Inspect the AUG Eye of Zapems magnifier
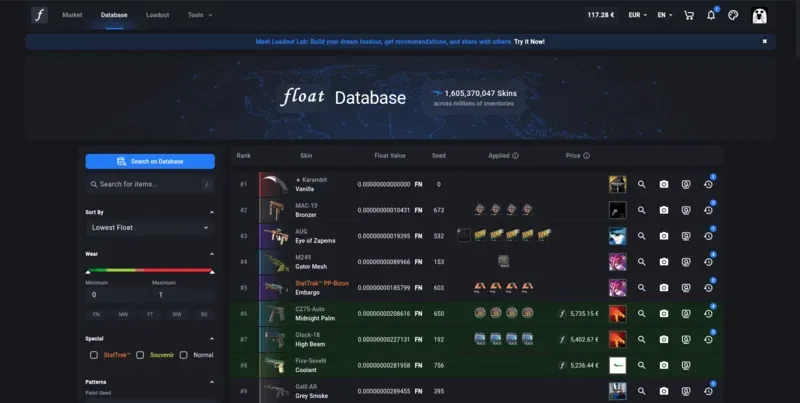Screen dimensions: 800x403 pyautogui.click(x=641, y=236)
